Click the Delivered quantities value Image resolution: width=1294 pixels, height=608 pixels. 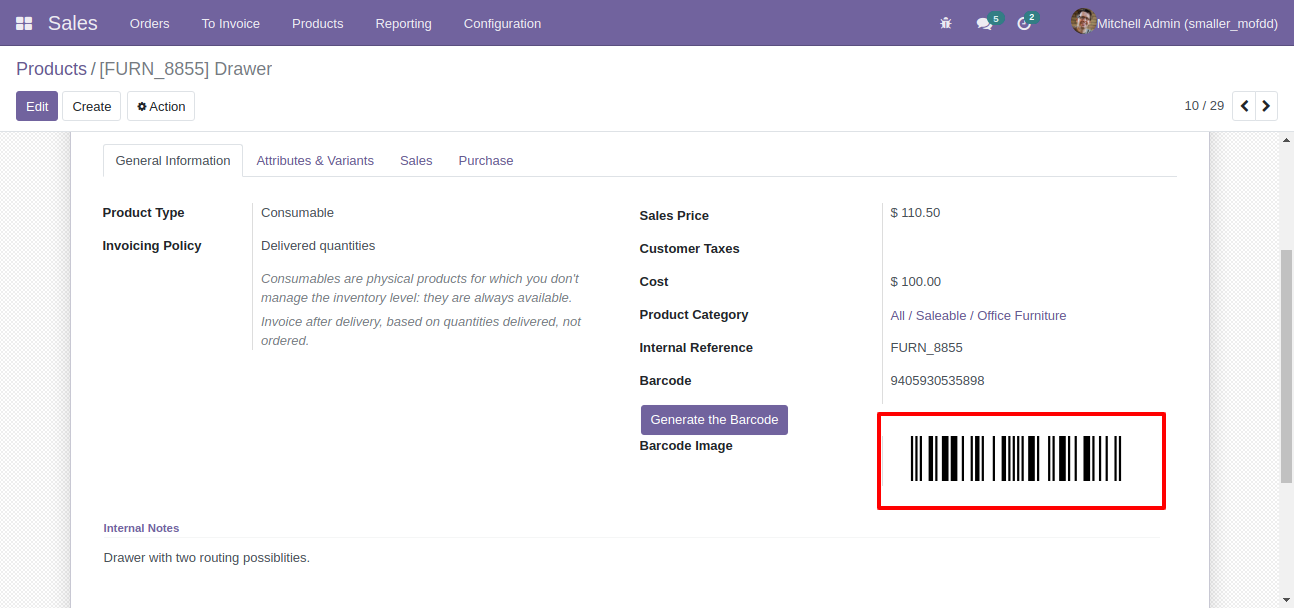coord(318,246)
